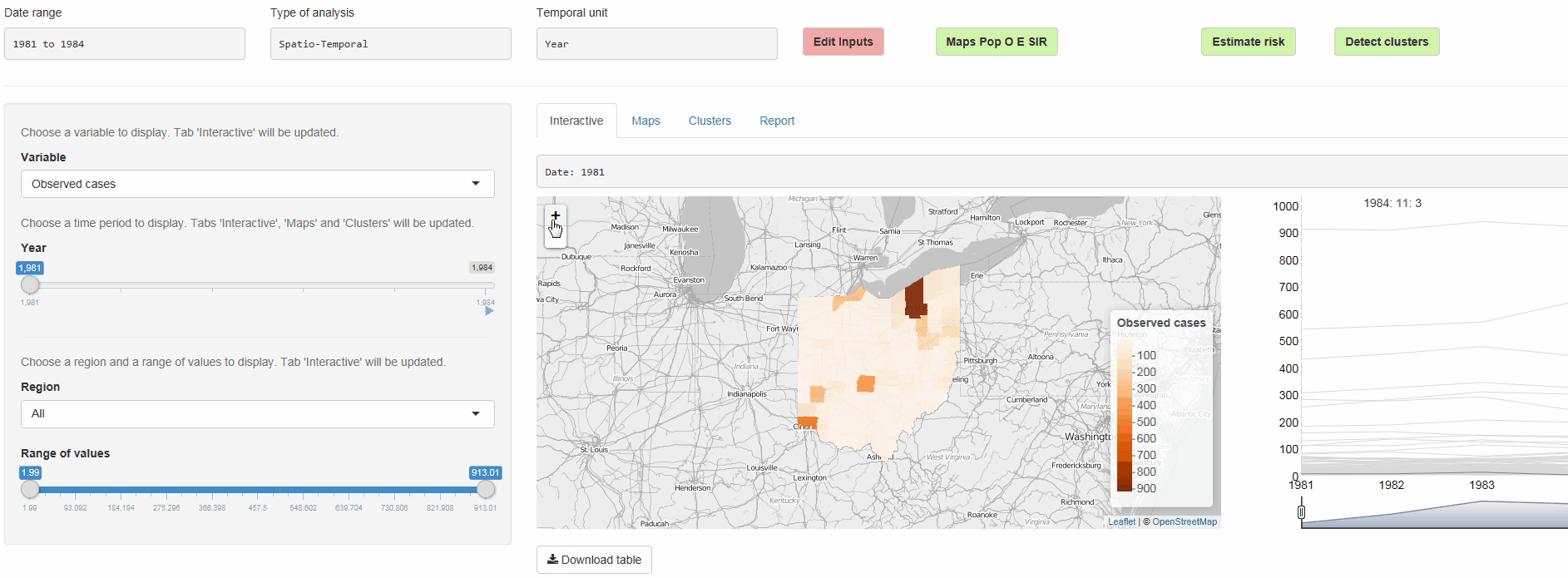Click the red Edit Inputs button
1568x578 pixels.
tap(843, 42)
